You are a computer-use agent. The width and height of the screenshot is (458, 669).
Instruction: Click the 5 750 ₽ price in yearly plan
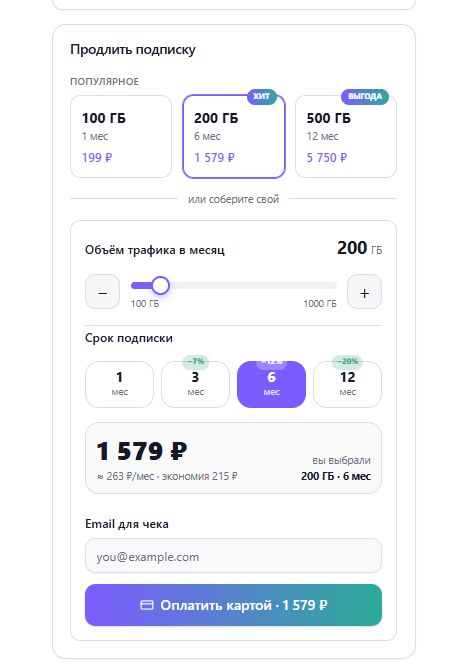point(327,158)
